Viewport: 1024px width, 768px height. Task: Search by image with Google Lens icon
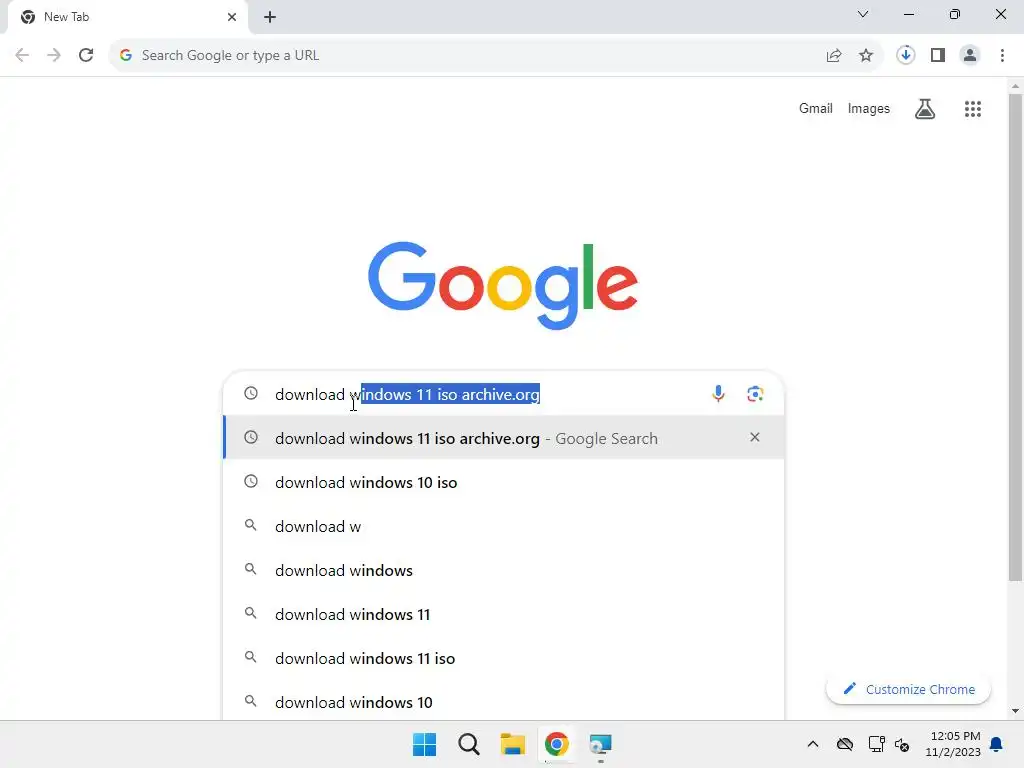click(755, 394)
